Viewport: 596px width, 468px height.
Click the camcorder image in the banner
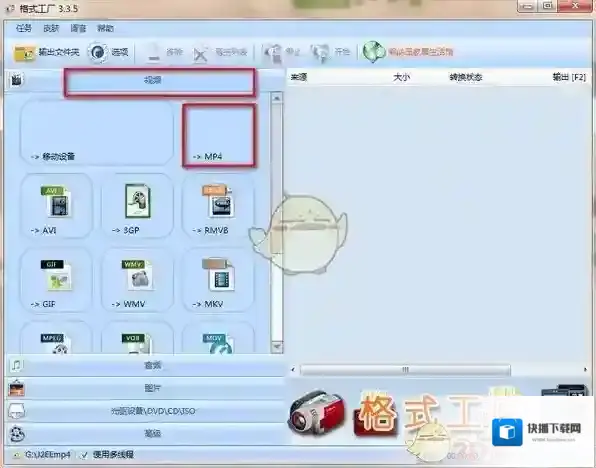(317, 412)
